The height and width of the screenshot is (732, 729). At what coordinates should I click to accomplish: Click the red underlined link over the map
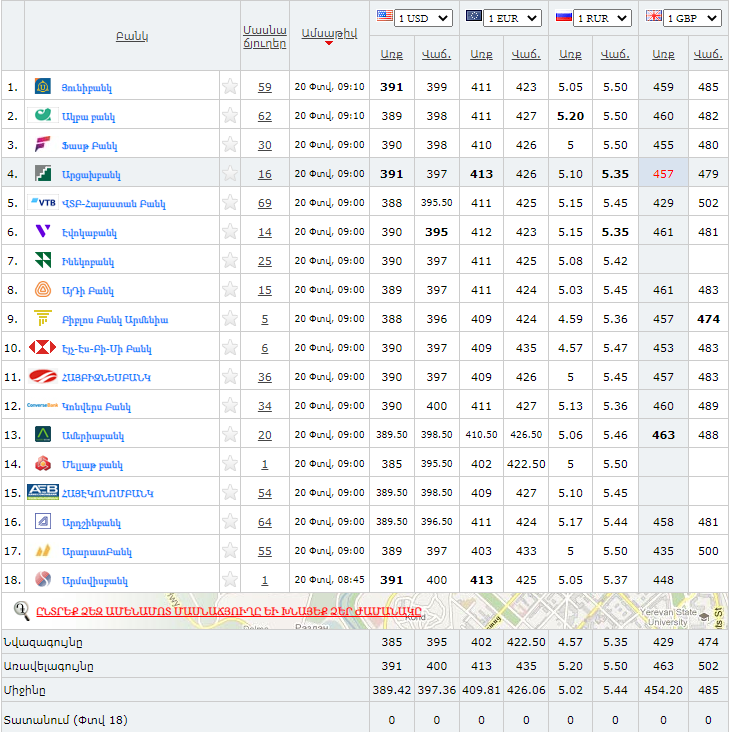229,611
